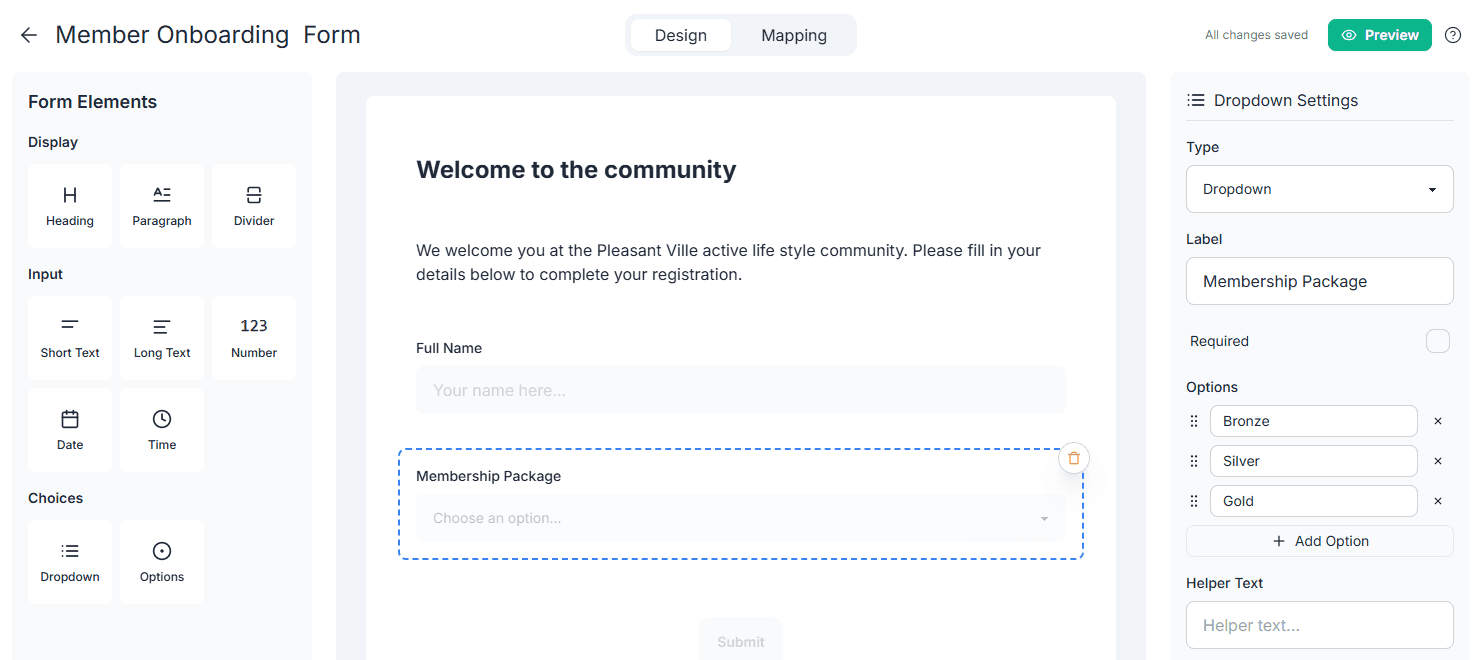Image resolution: width=1483 pixels, height=660 pixels.
Task: Delete the Membership Package field with trash icon
Action: (x=1073, y=457)
